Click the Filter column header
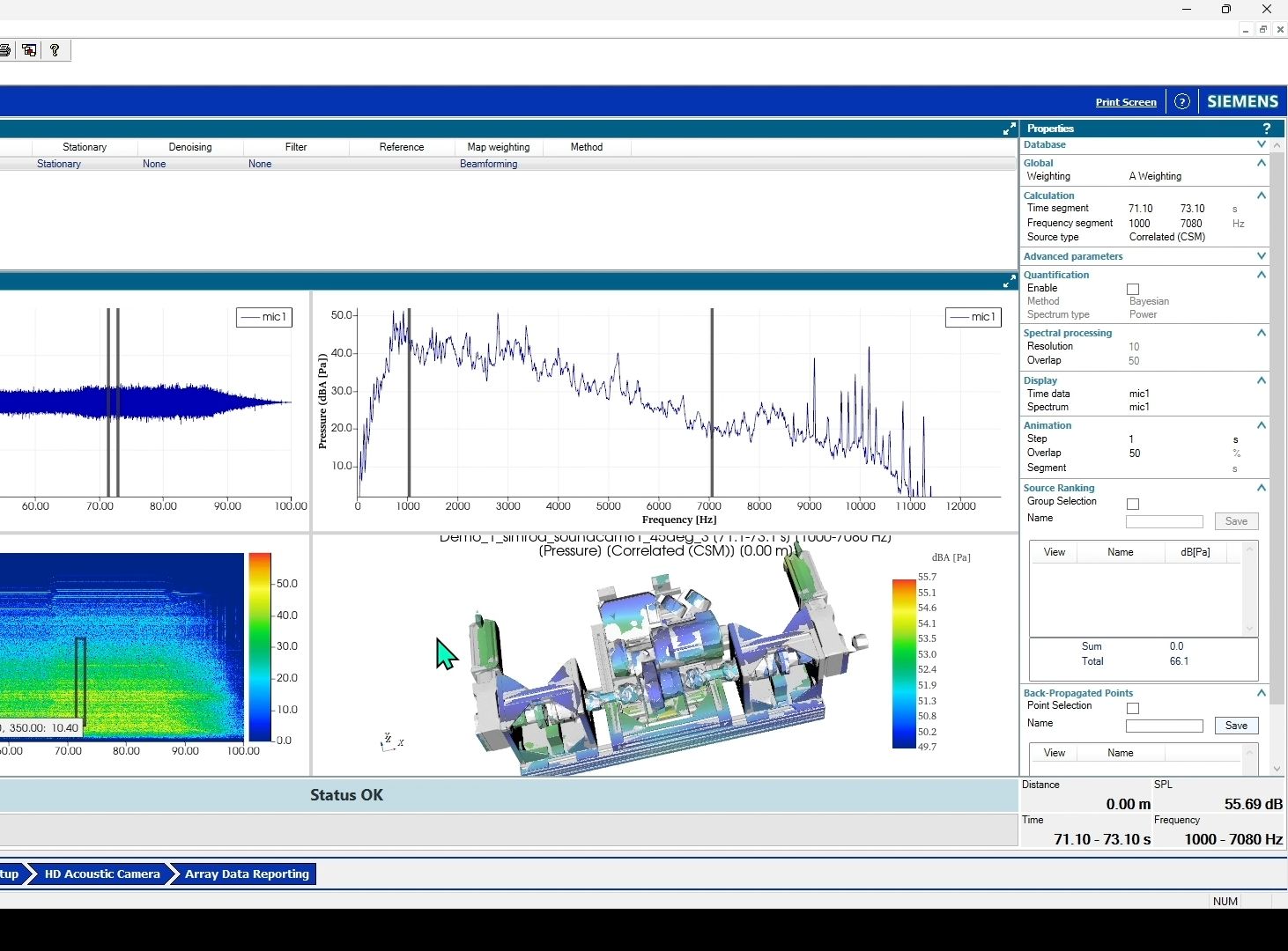This screenshot has width=1288, height=951. click(x=296, y=147)
